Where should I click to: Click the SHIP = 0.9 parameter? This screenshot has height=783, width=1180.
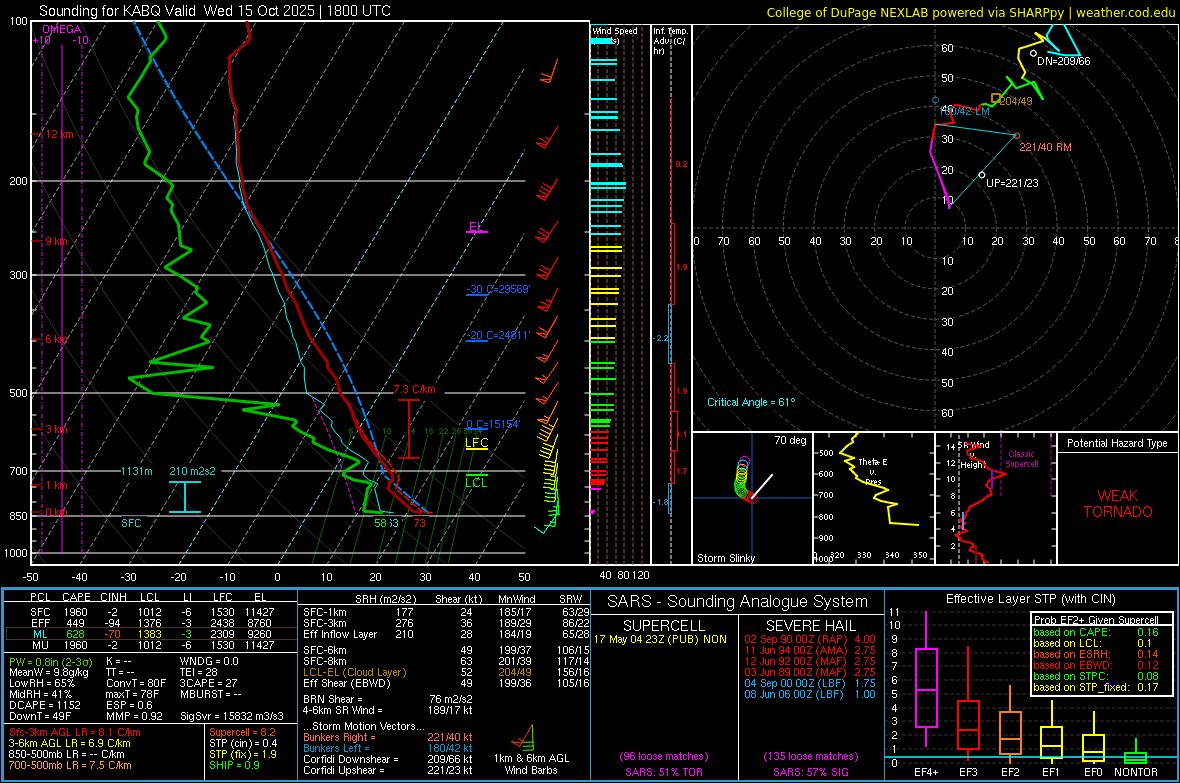[x=234, y=765]
